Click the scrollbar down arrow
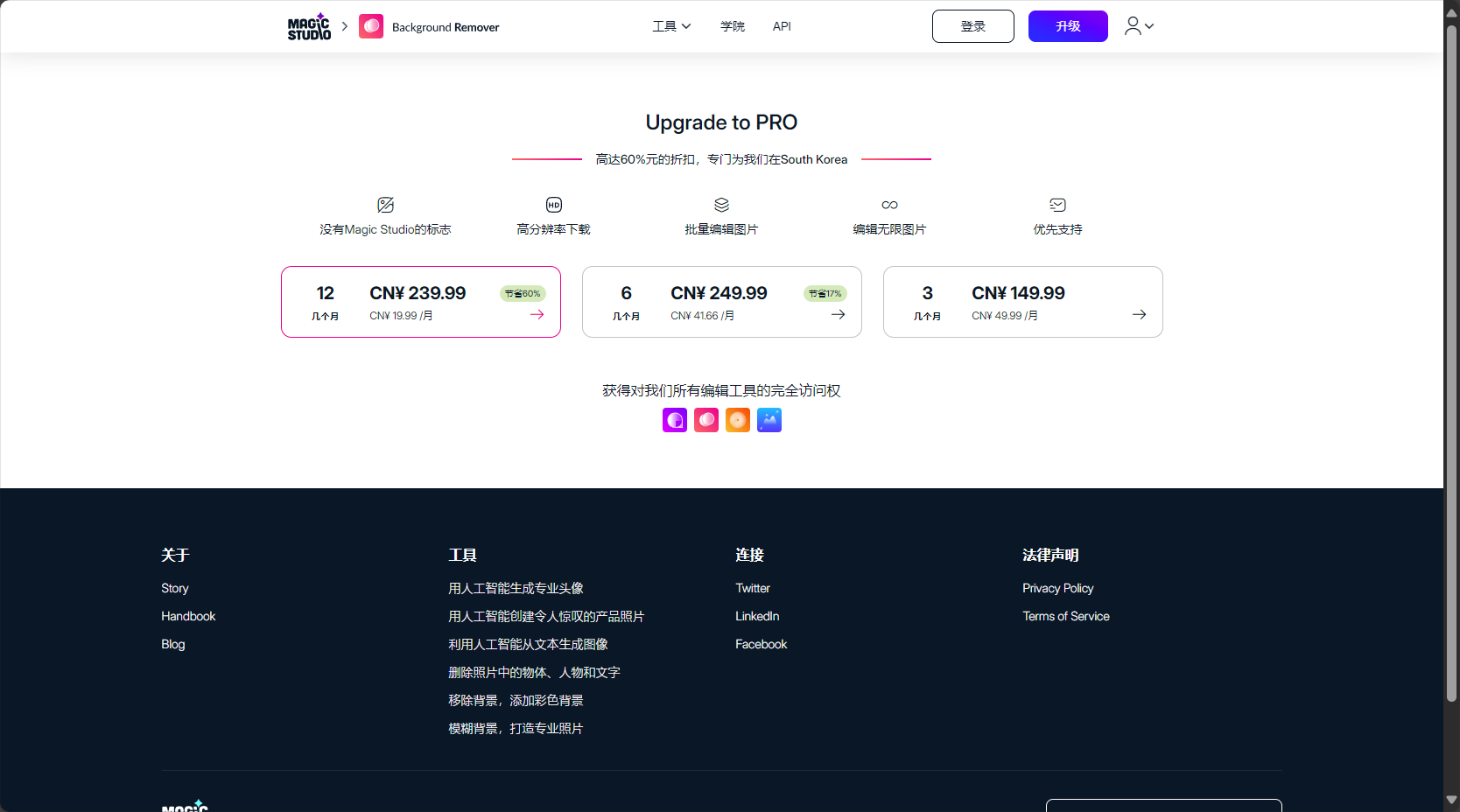Screen dimensions: 1460x812 point(1451,800)
